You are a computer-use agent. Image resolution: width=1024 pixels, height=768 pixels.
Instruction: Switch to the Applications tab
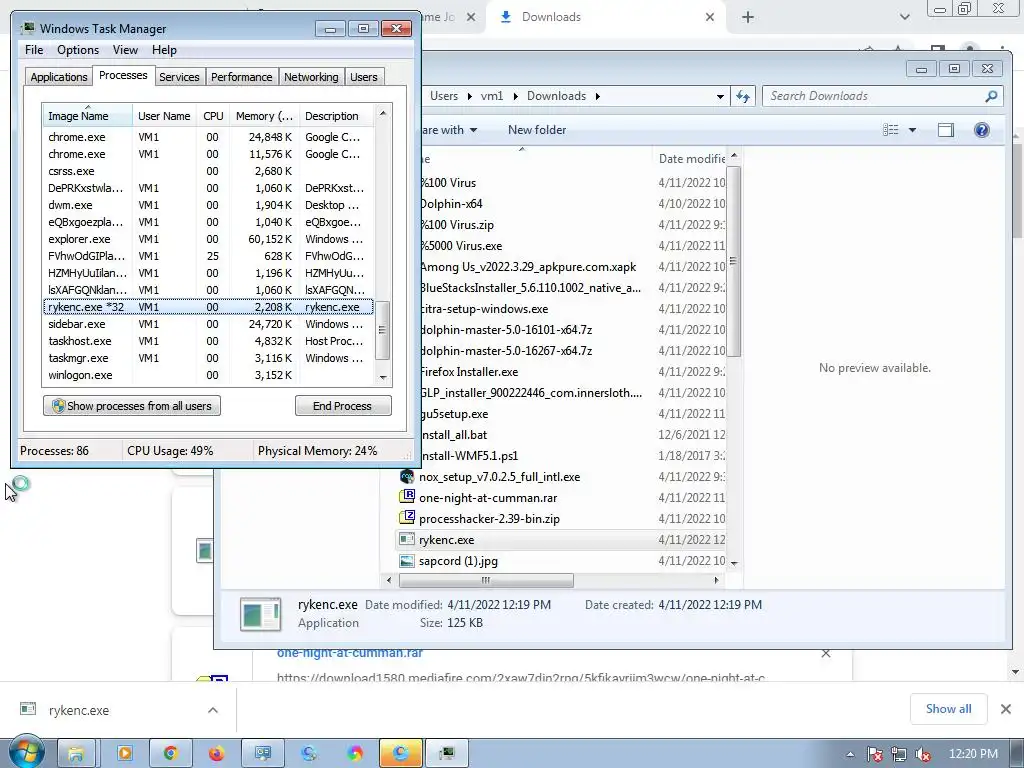click(x=58, y=76)
